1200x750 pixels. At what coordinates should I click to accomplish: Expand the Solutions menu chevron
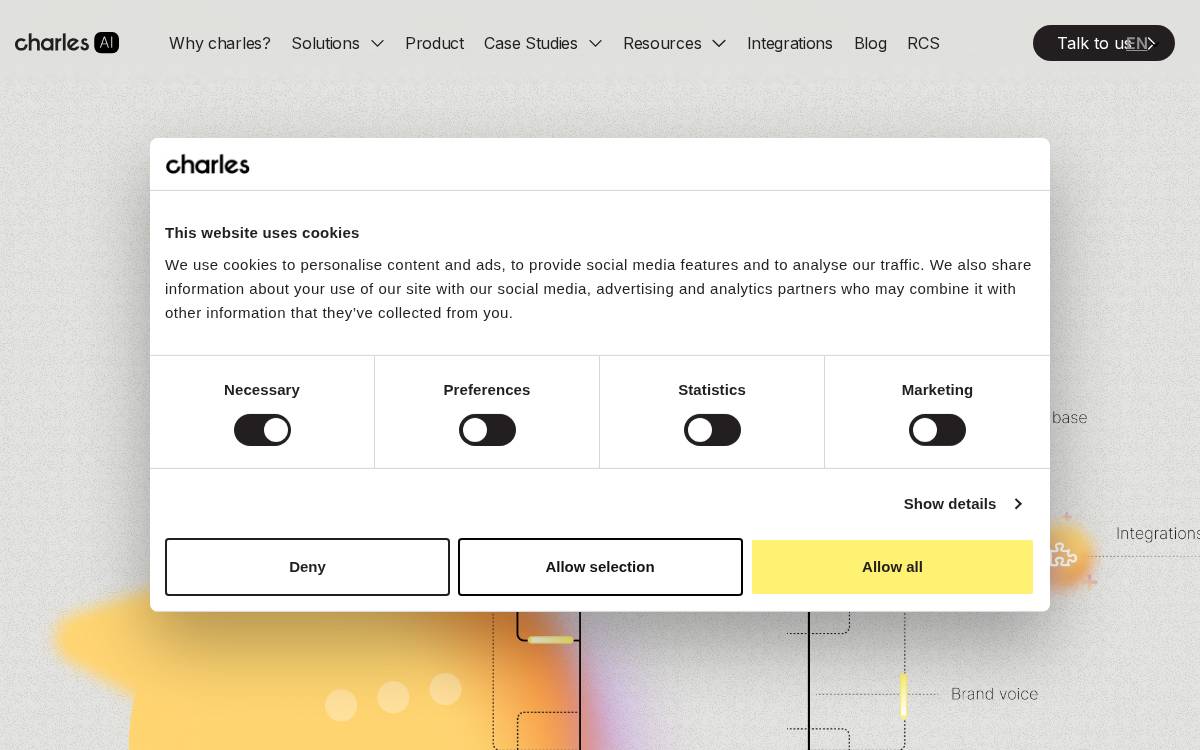coord(377,43)
